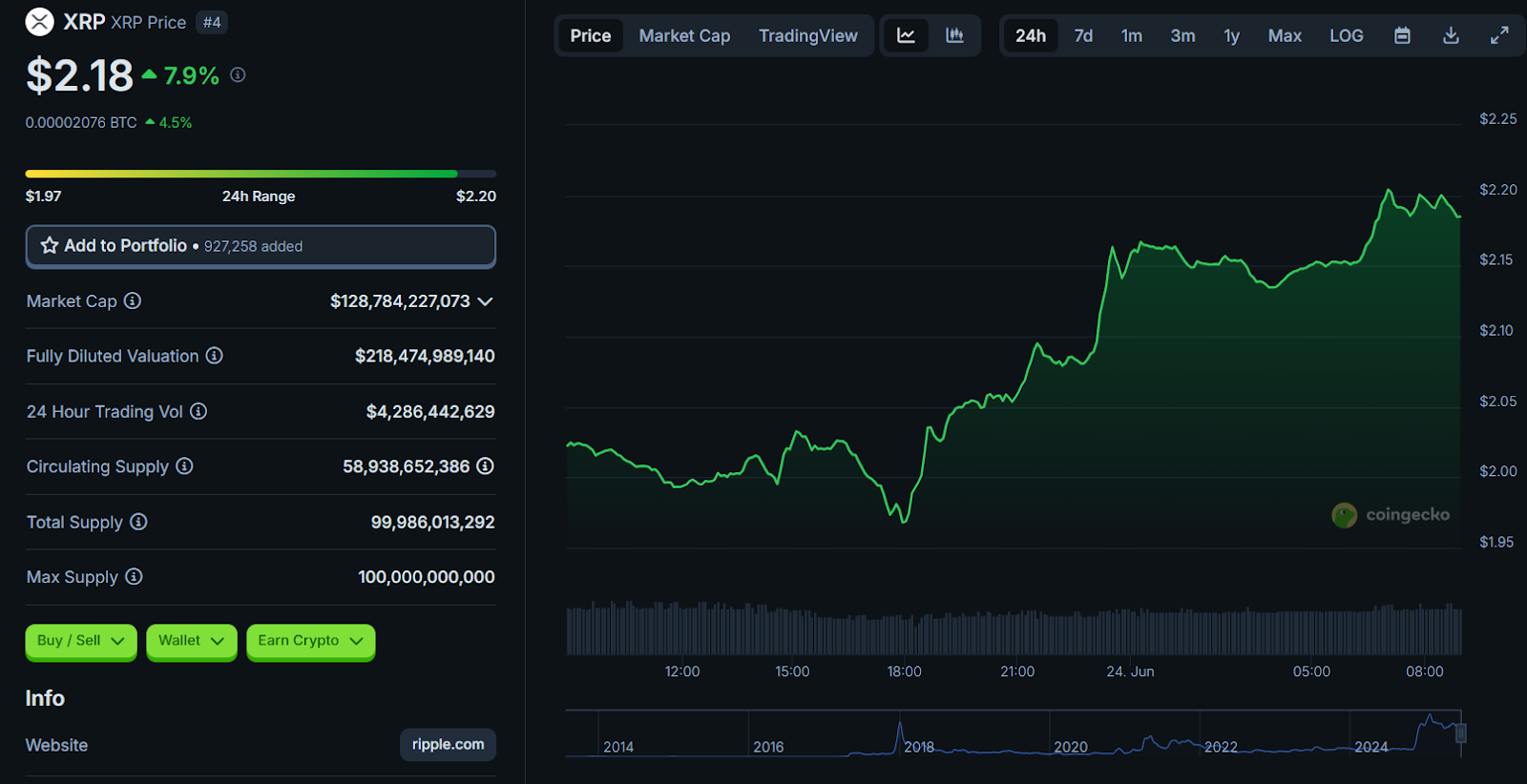Image resolution: width=1527 pixels, height=784 pixels.
Task: Open info icon next to 58,938,652,386 value
Action: [485, 466]
